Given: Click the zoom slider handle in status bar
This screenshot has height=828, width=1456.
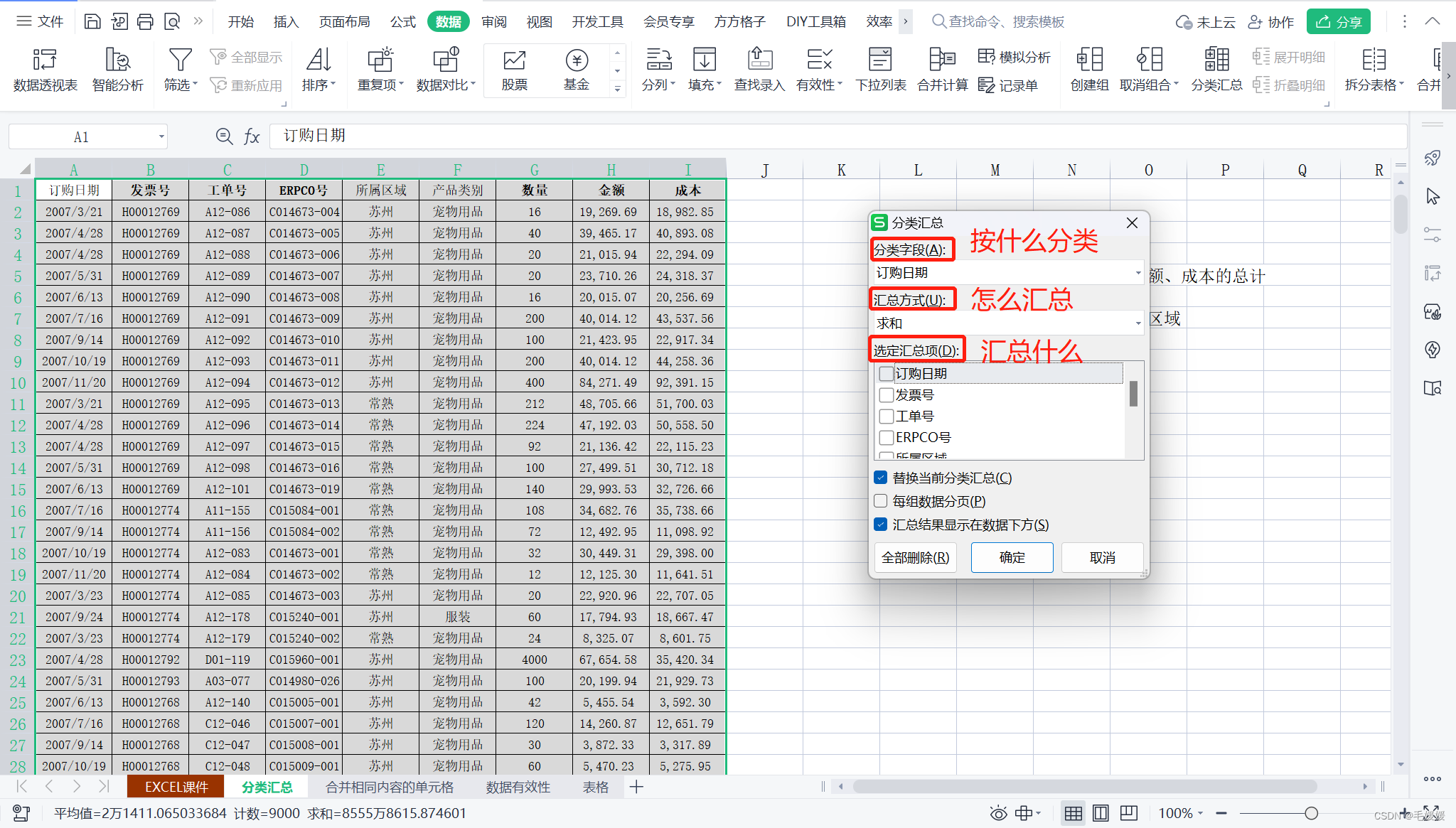Looking at the screenshot, I should coord(1311,813).
